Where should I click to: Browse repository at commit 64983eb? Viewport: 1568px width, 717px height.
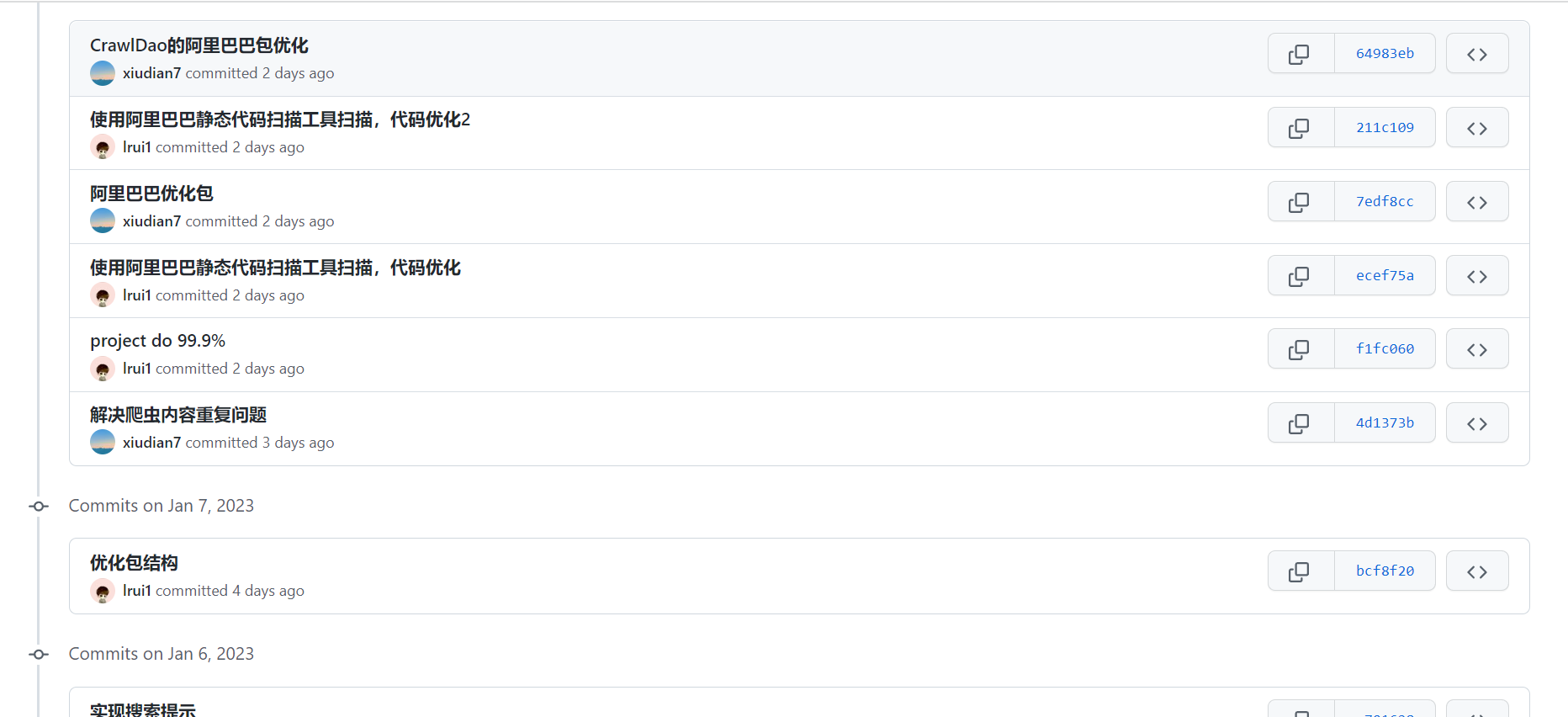click(x=1476, y=54)
